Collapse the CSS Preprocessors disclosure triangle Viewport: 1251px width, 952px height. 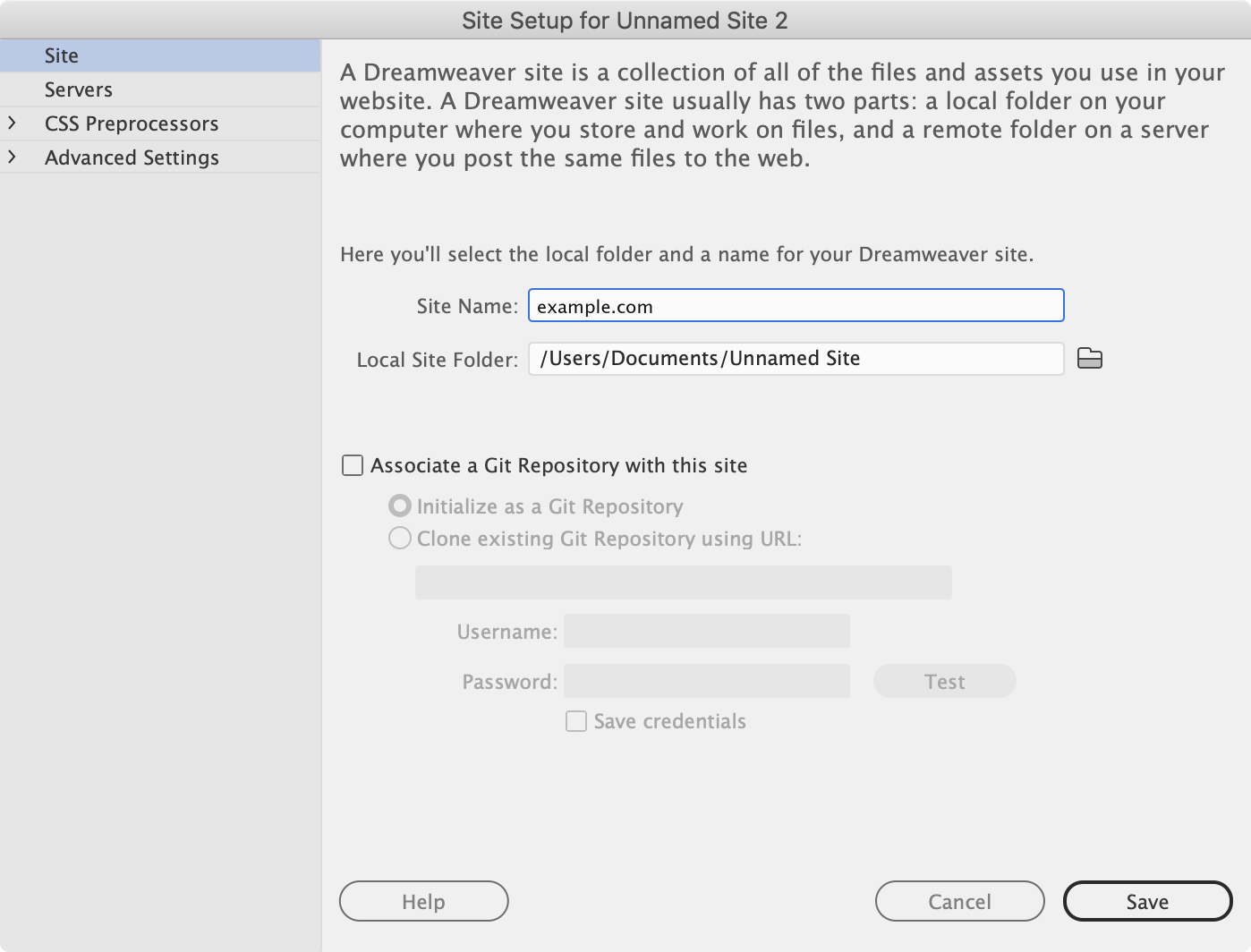(x=13, y=123)
